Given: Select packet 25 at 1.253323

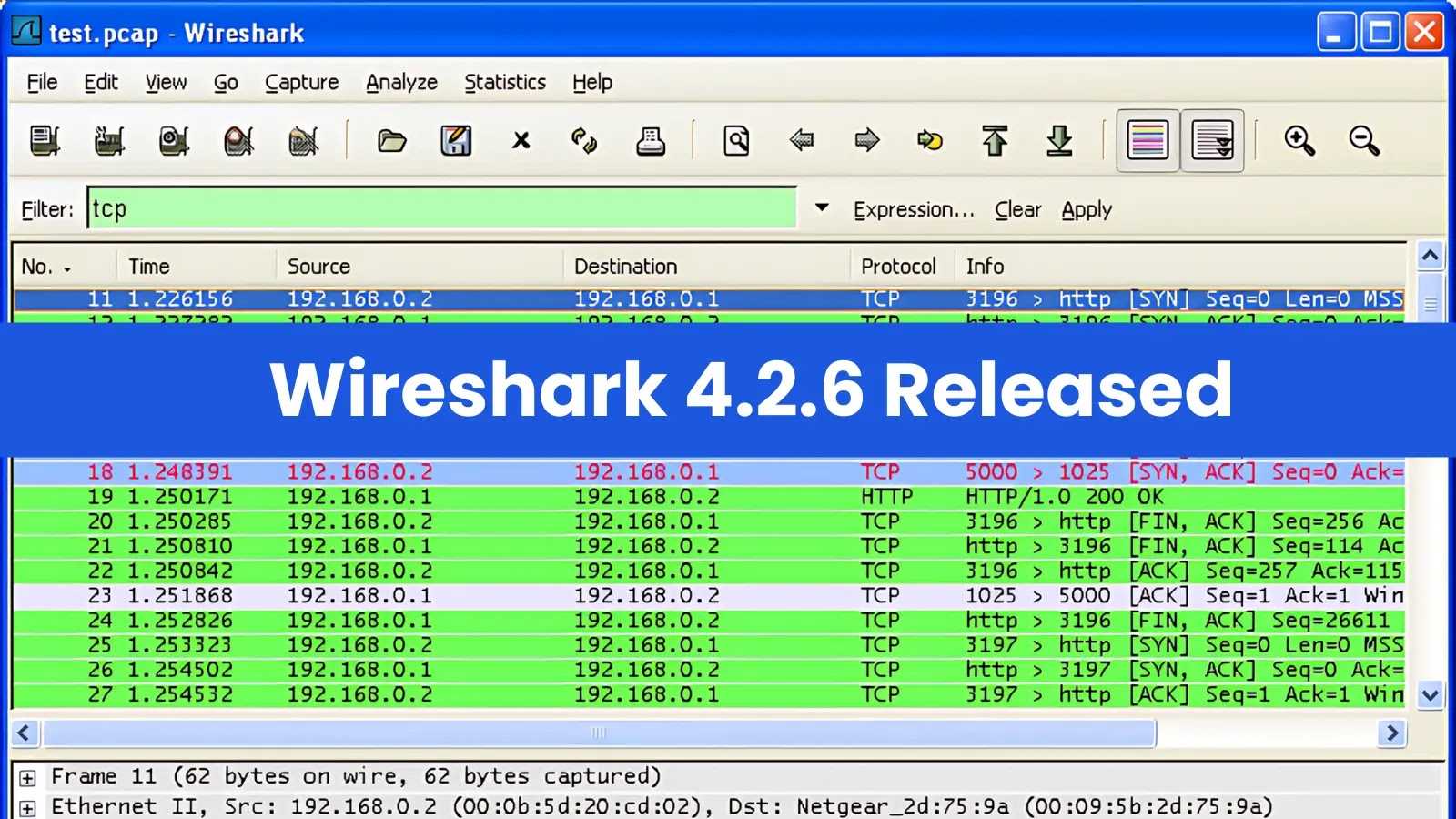Looking at the screenshot, I should pyautogui.click(x=709, y=644).
